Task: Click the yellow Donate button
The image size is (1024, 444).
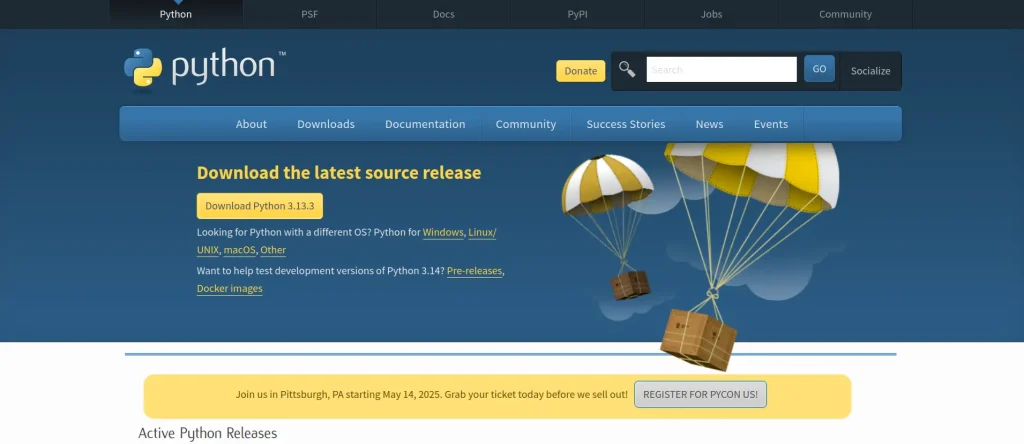Action: tap(581, 71)
